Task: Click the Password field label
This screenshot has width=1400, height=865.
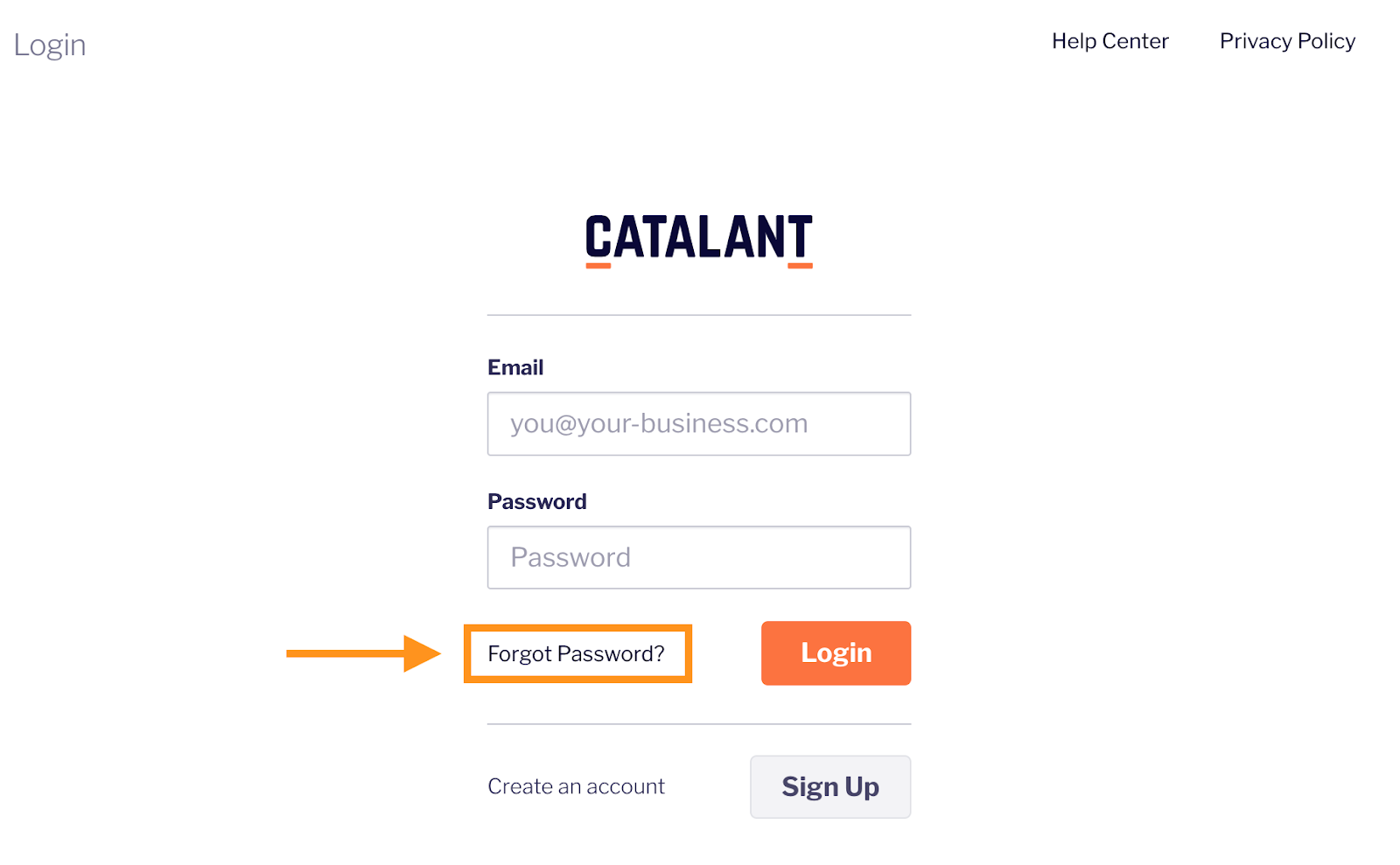Action: tap(536, 502)
